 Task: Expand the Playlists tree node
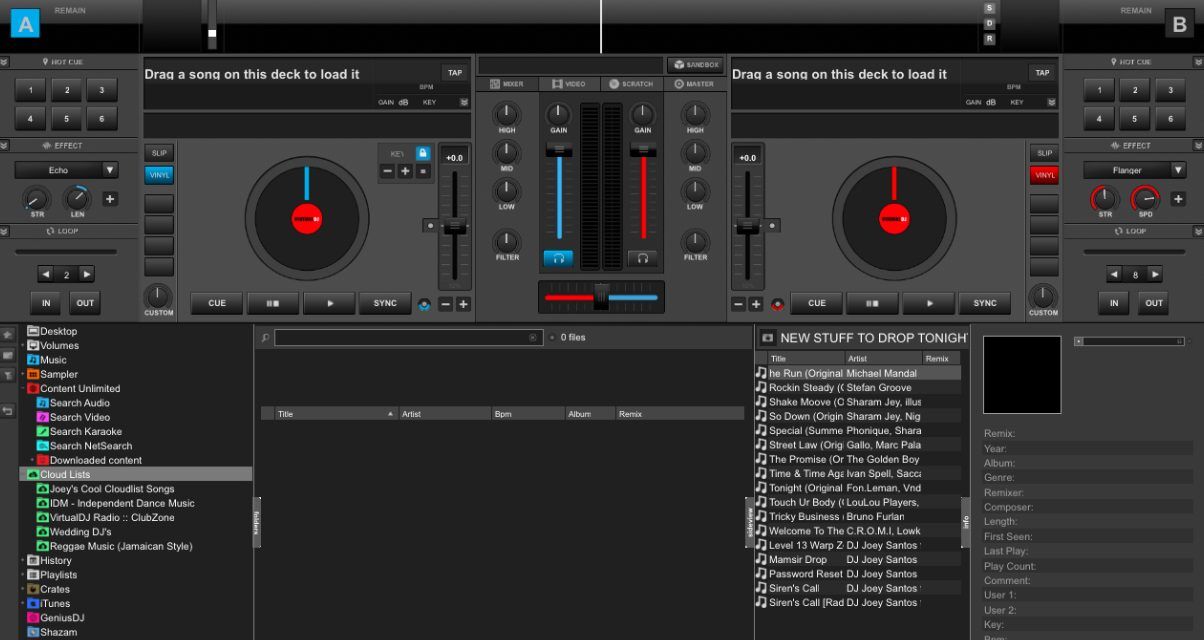(x=22, y=575)
